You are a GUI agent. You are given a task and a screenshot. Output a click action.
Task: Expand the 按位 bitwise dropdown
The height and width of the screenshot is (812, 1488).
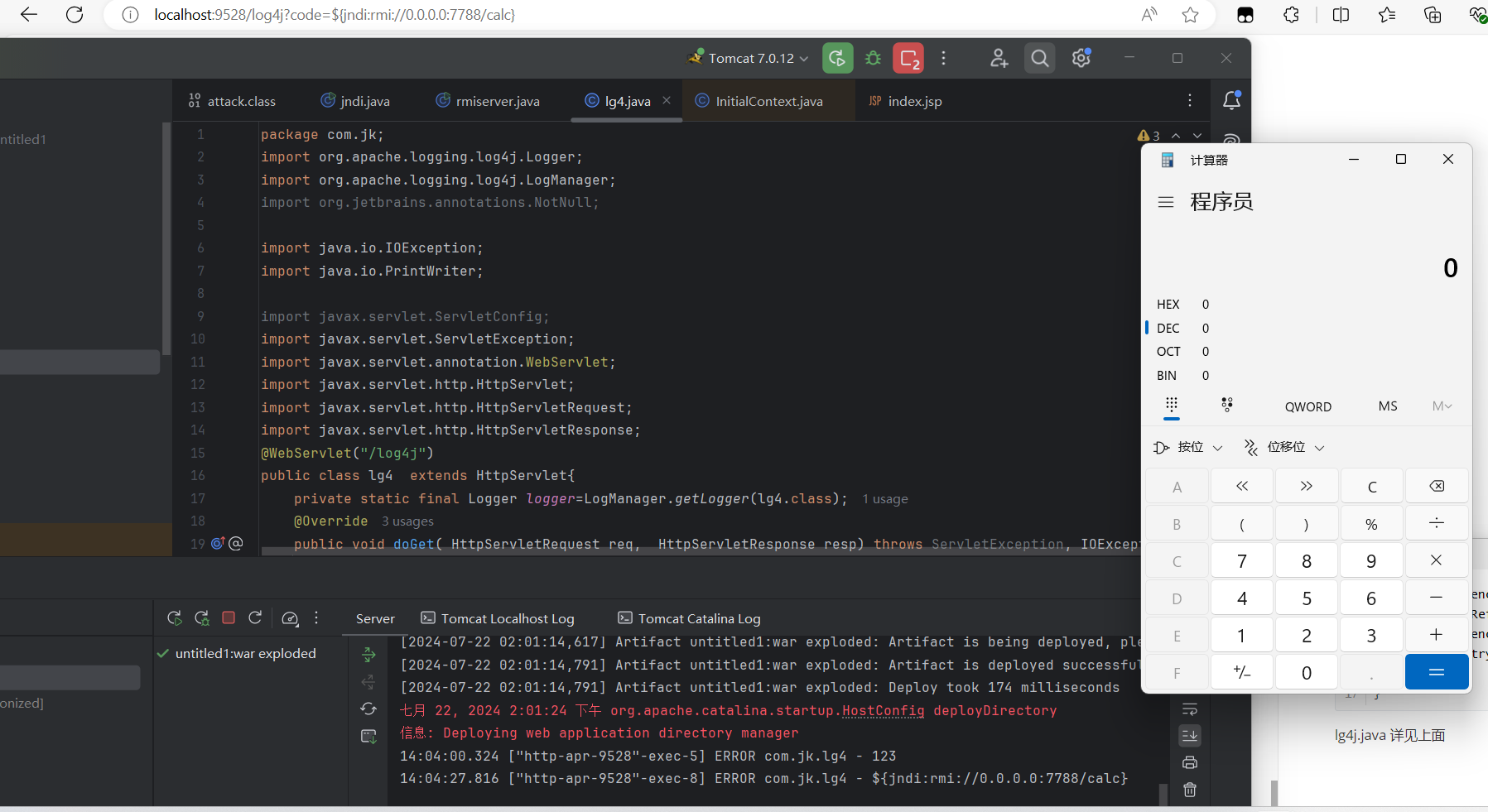click(1188, 447)
